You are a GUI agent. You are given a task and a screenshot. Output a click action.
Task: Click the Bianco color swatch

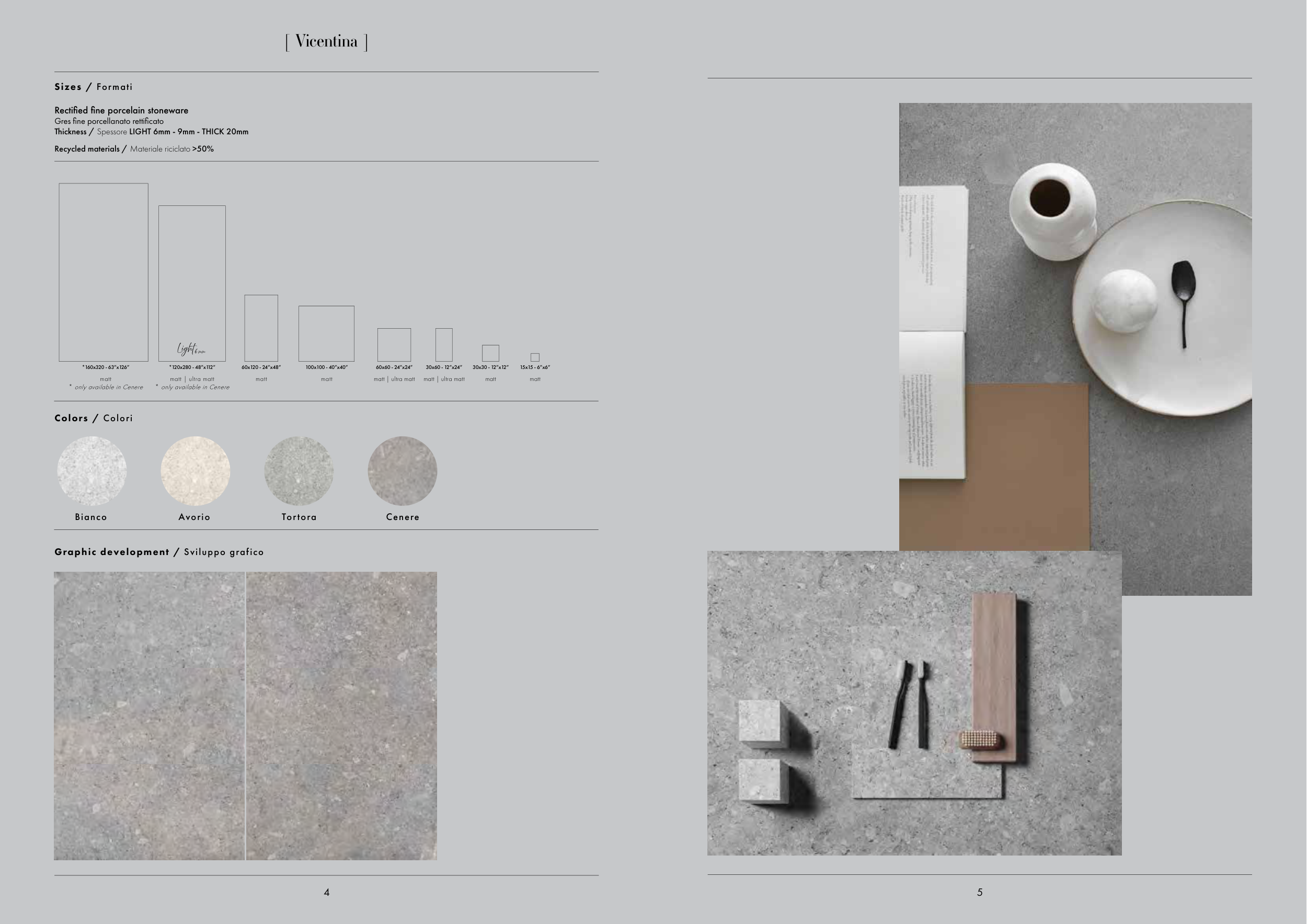pos(91,471)
